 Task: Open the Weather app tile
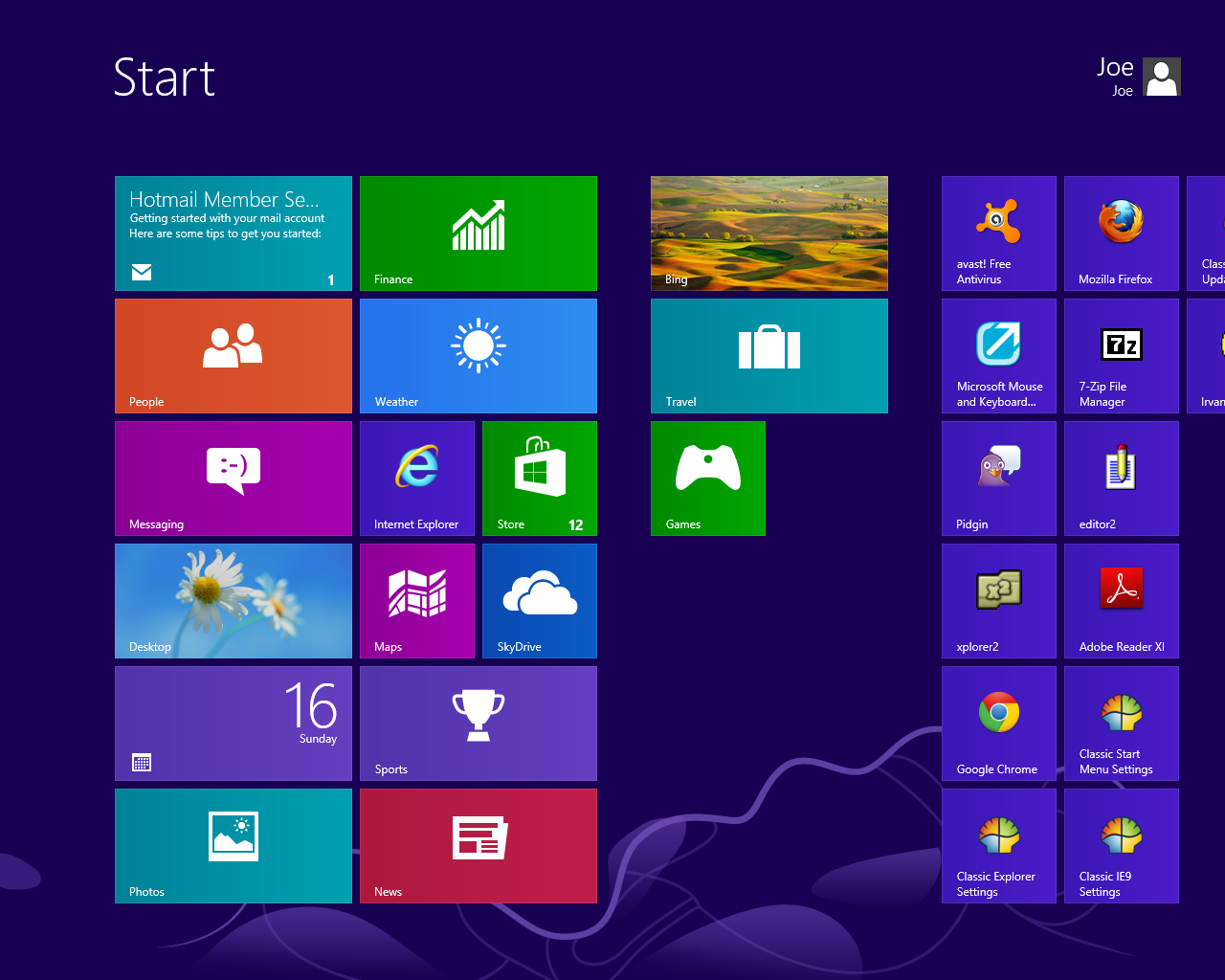coord(478,355)
